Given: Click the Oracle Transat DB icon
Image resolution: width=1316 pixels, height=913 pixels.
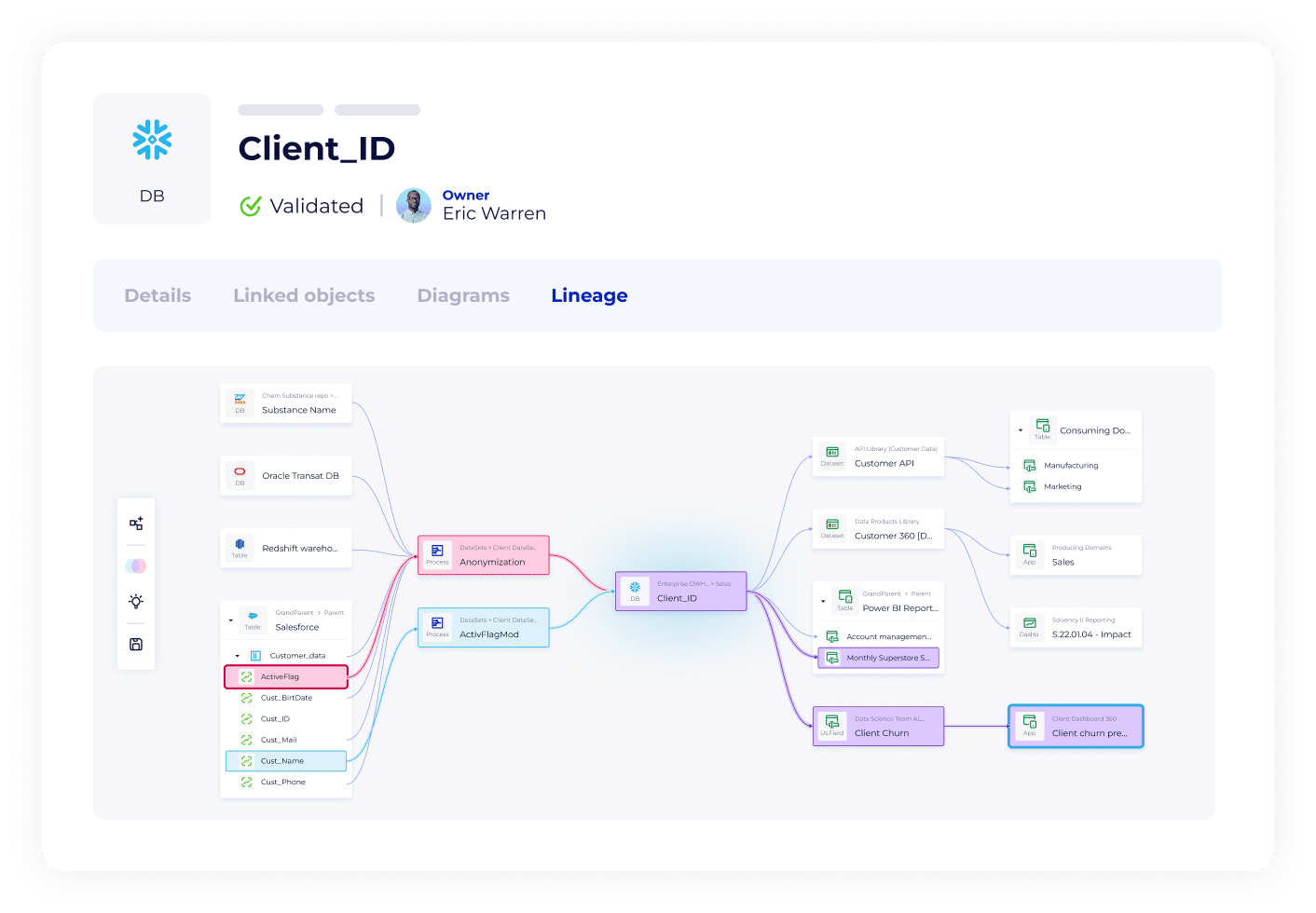Looking at the screenshot, I should [240, 474].
